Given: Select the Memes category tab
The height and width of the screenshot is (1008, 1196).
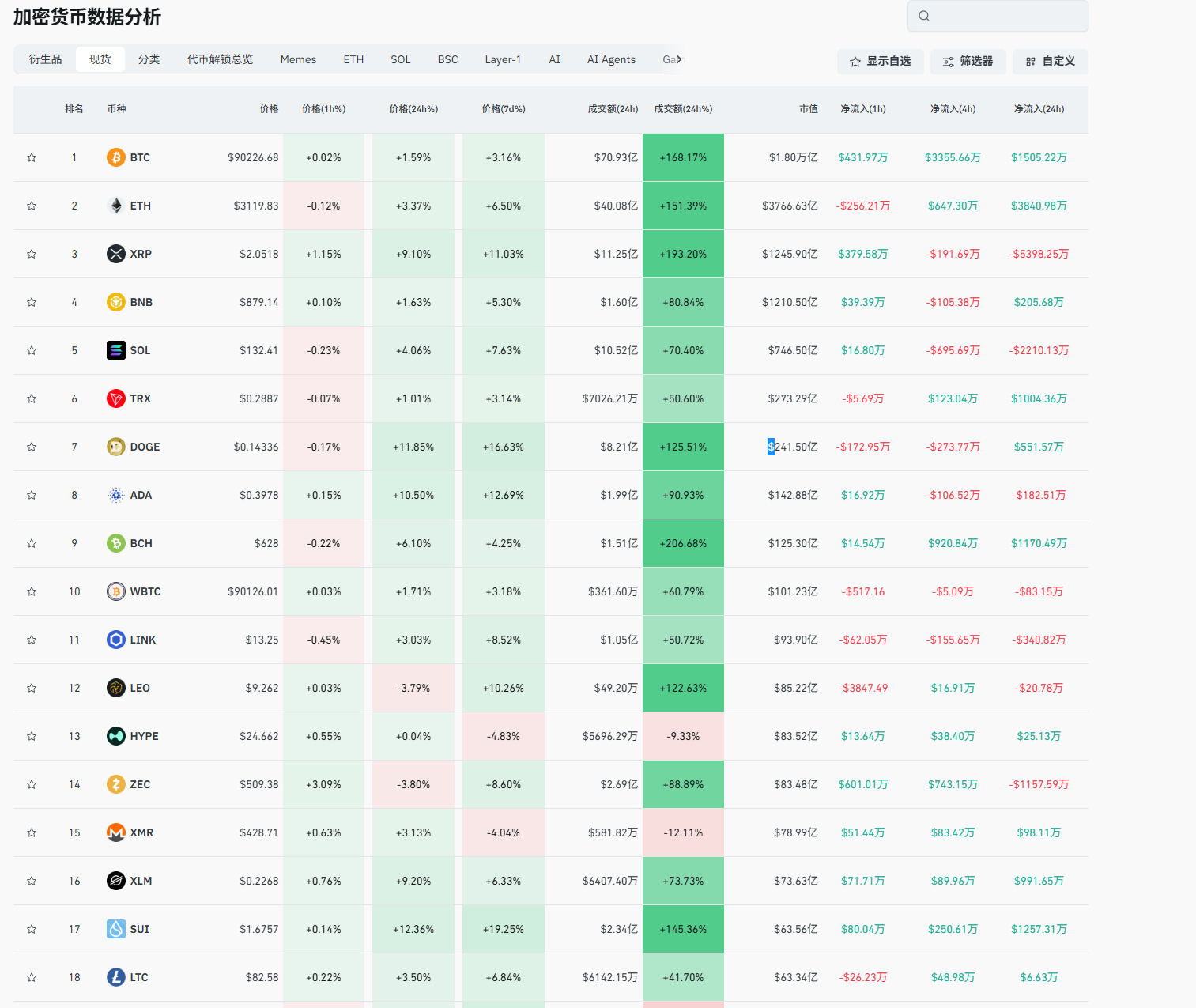Looking at the screenshot, I should tap(298, 59).
